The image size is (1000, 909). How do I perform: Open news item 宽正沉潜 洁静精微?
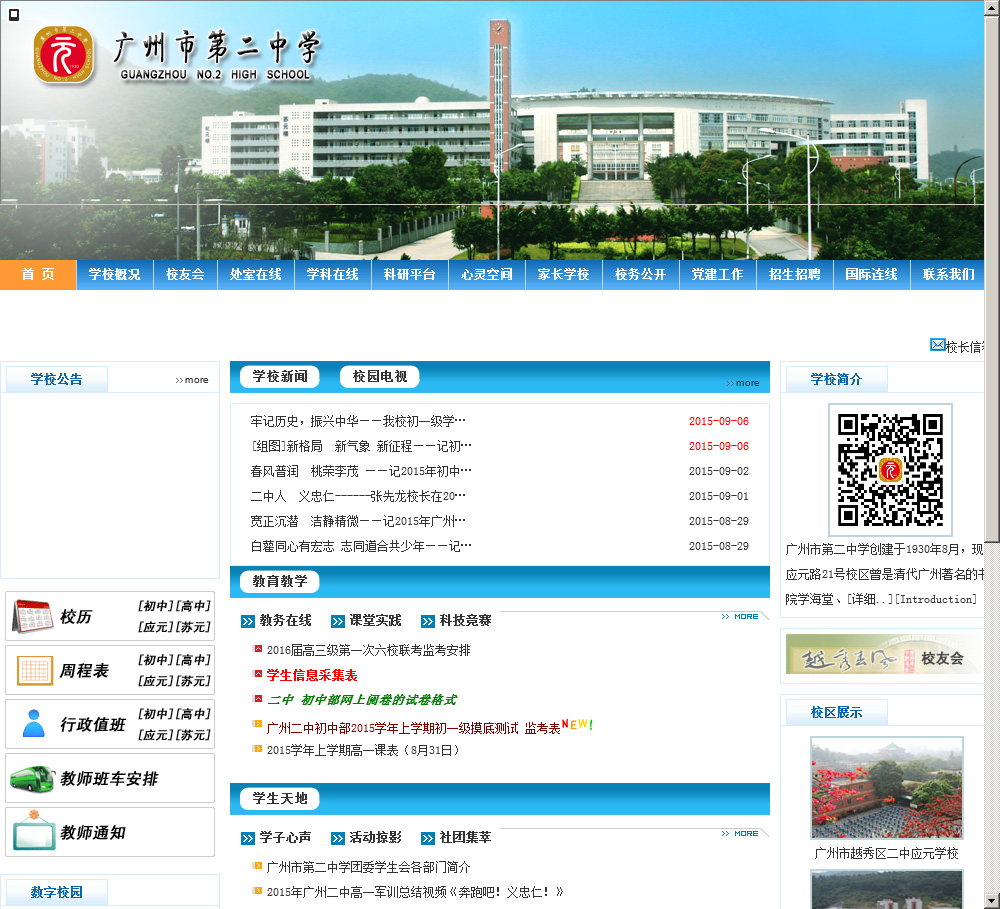coord(358,521)
